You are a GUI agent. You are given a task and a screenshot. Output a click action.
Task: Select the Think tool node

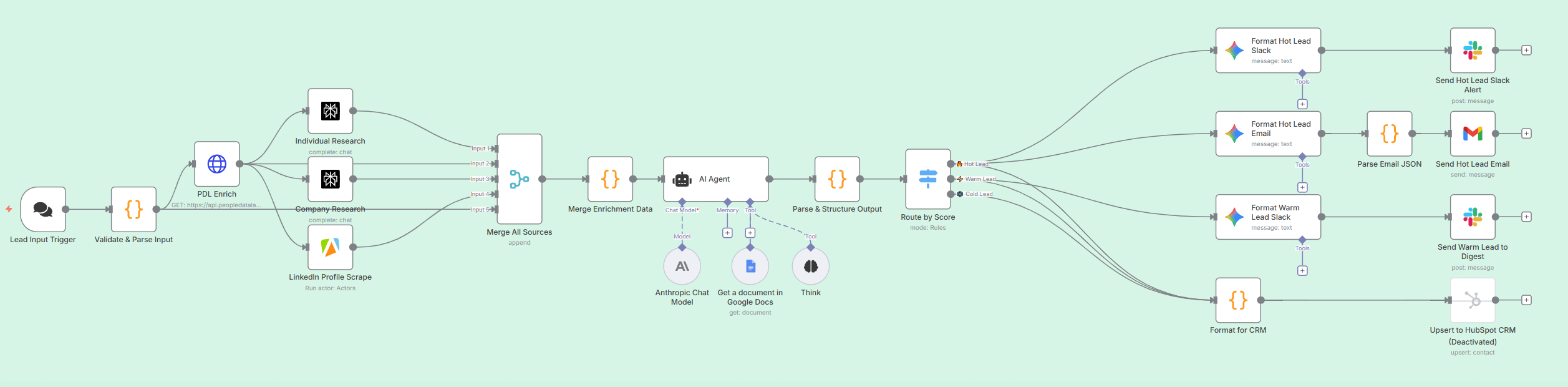810,267
